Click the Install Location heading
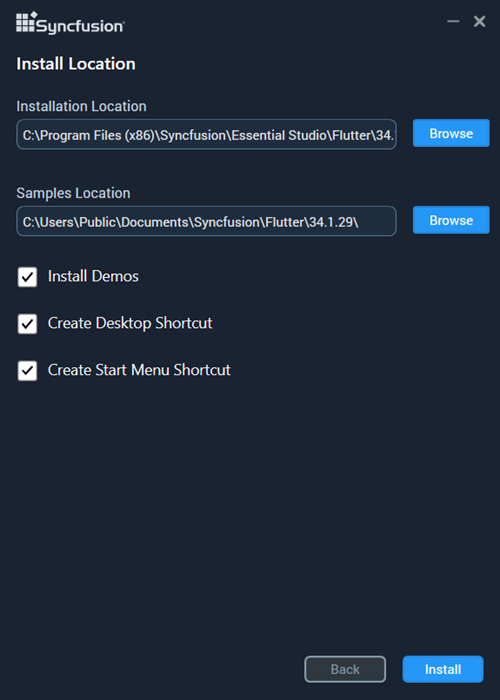This screenshot has height=700, width=500. coord(76,64)
